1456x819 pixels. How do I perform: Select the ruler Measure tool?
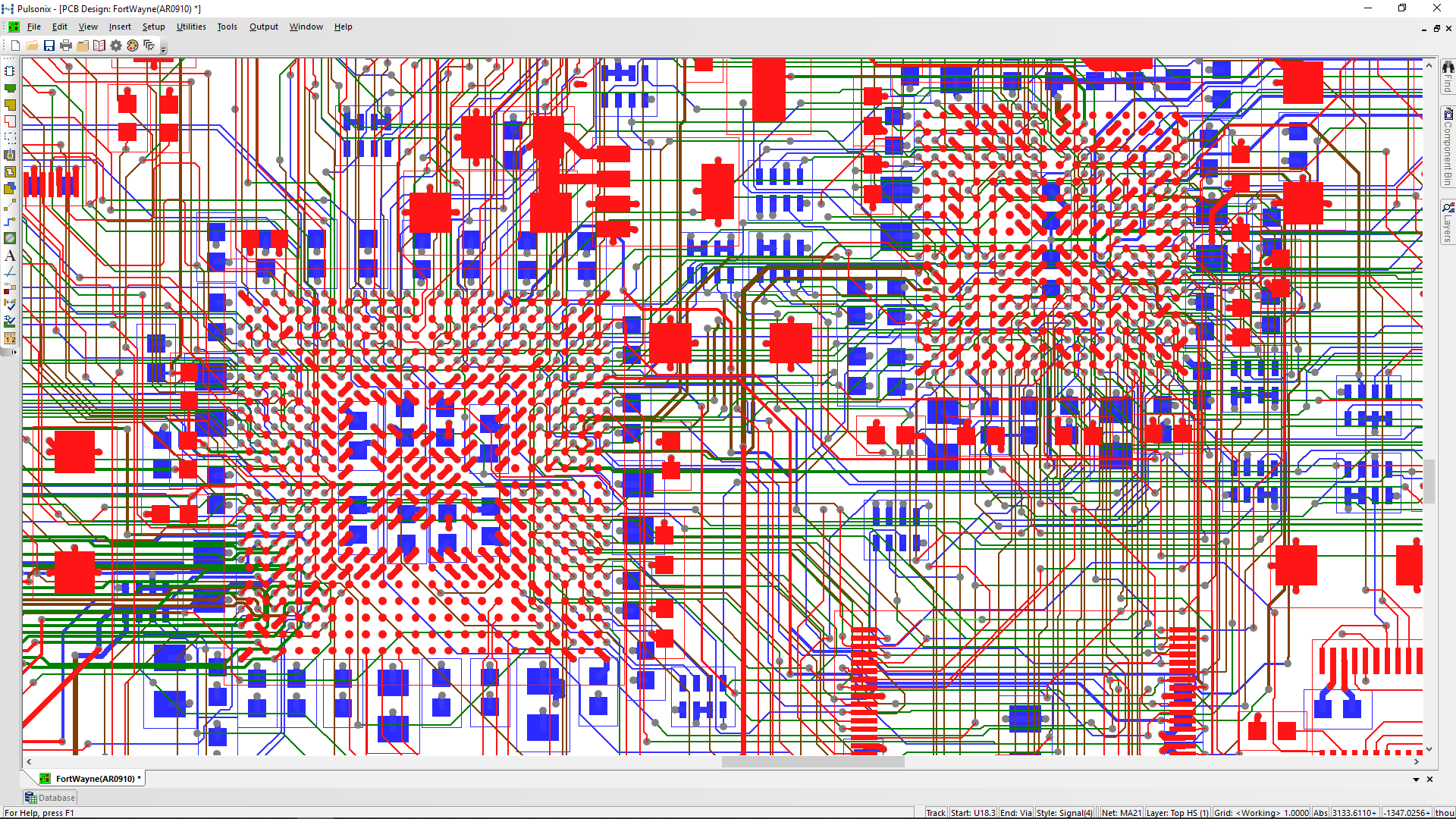10,338
